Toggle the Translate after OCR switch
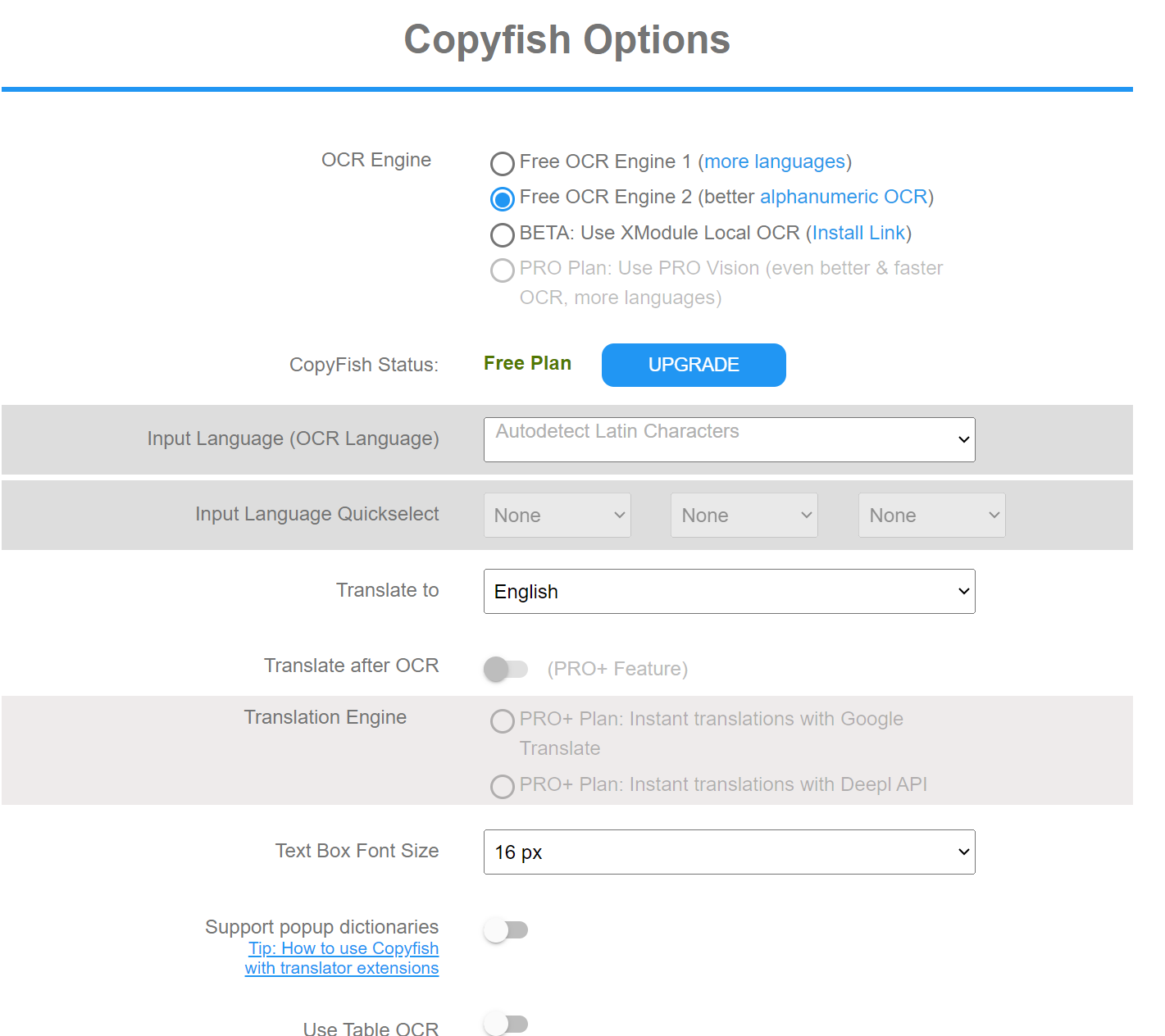Viewport: 1165px width, 1036px height. 506,669
